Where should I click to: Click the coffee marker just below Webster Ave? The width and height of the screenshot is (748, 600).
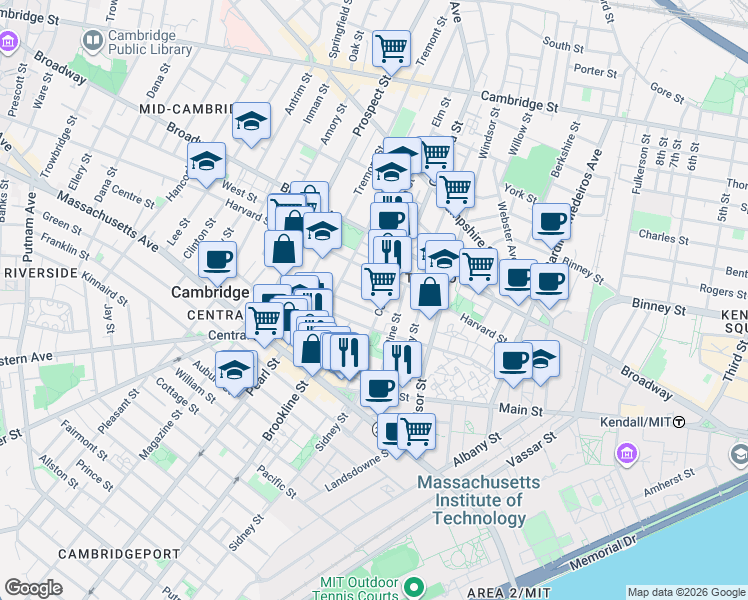click(x=517, y=279)
